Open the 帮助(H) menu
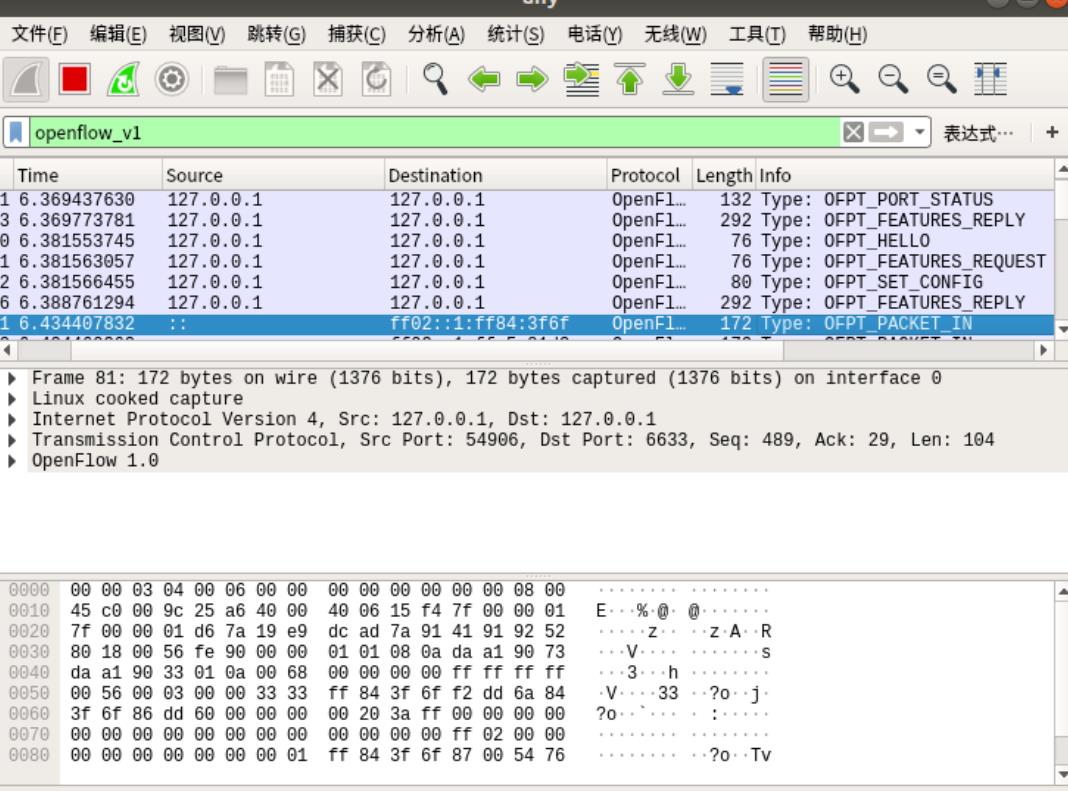 [x=837, y=33]
